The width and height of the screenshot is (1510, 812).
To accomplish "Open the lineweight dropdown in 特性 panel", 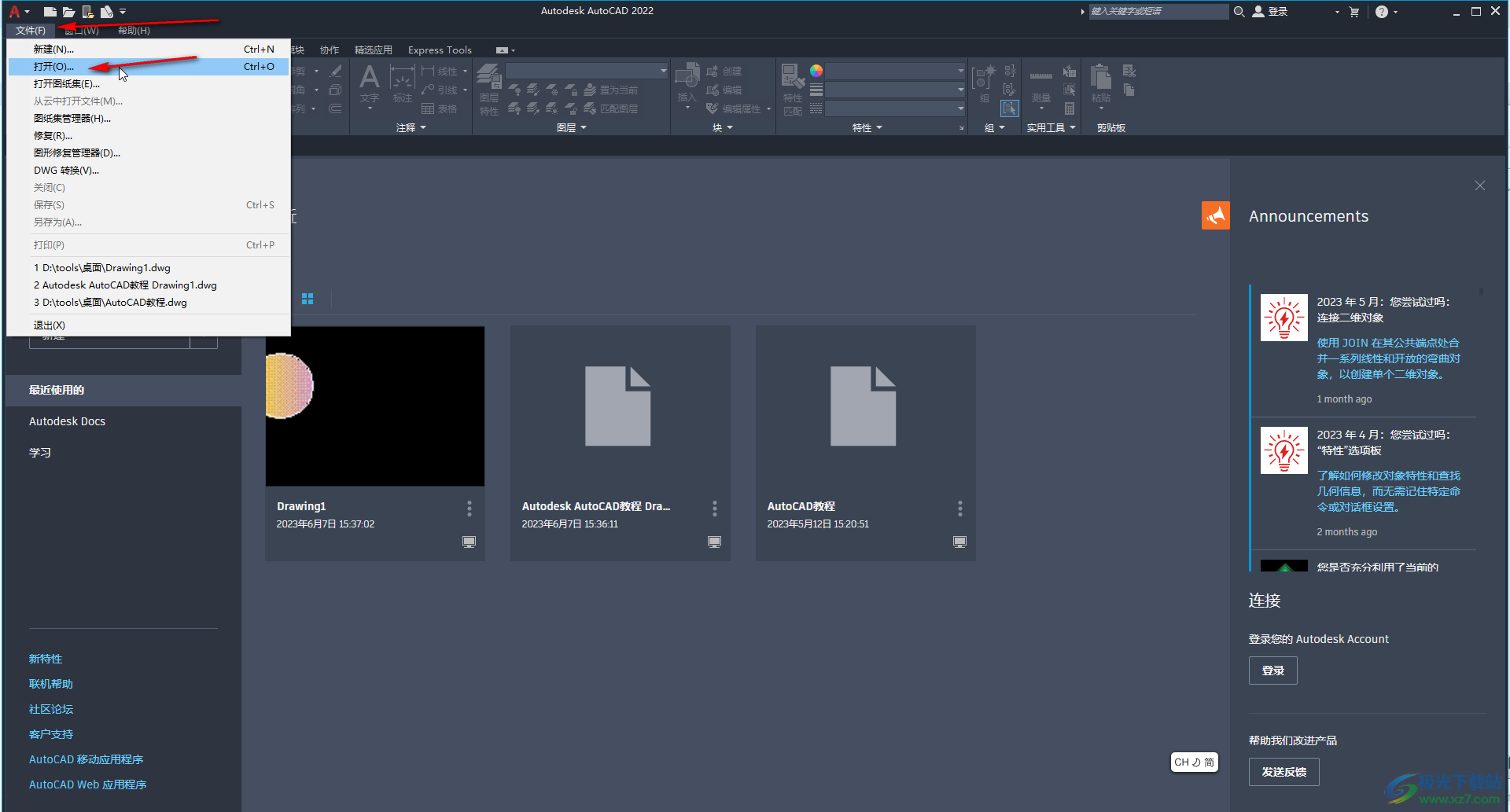I will tap(896, 90).
